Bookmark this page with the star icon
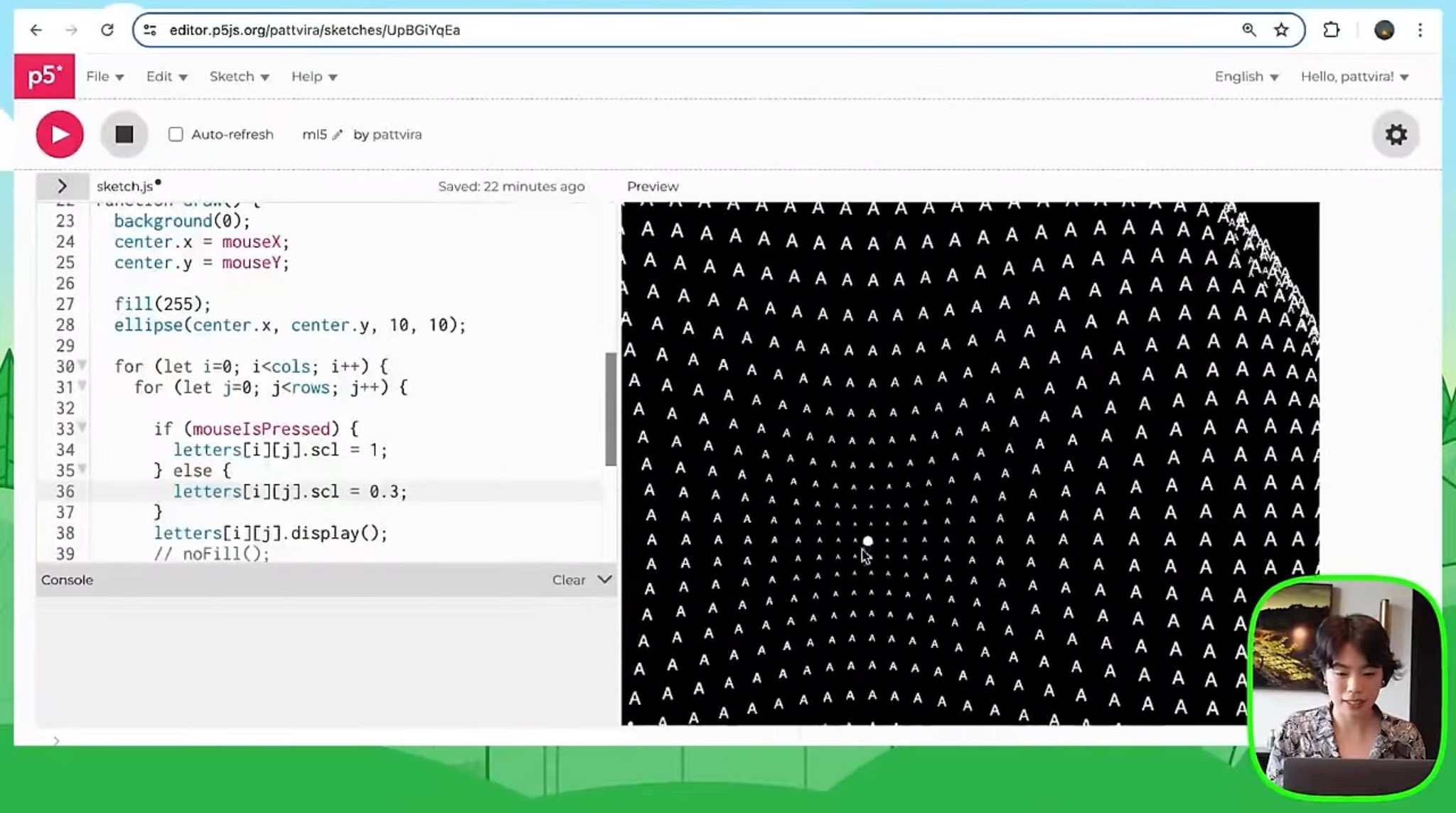Screen dimensions: 1456x813 [x=1281, y=30]
